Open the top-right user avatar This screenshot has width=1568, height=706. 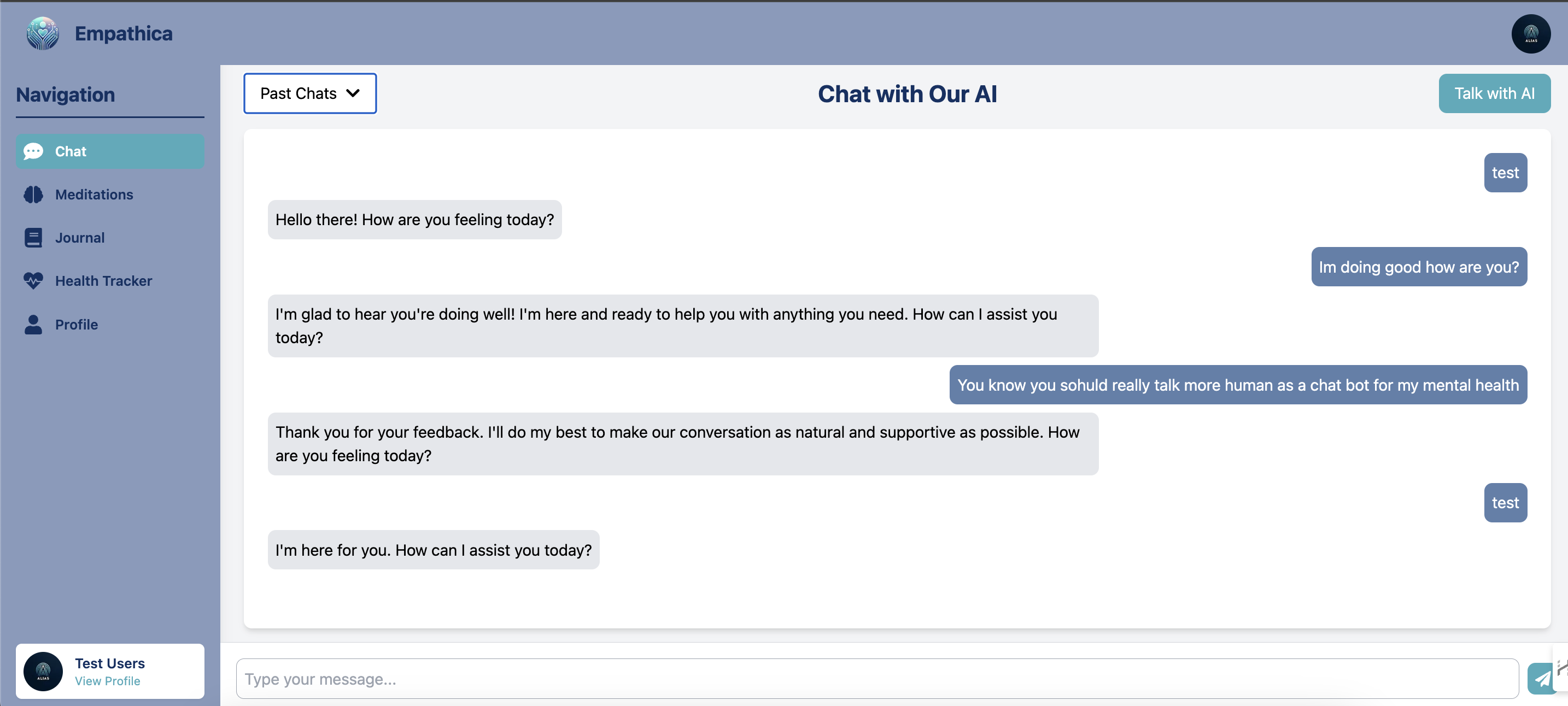[1530, 34]
